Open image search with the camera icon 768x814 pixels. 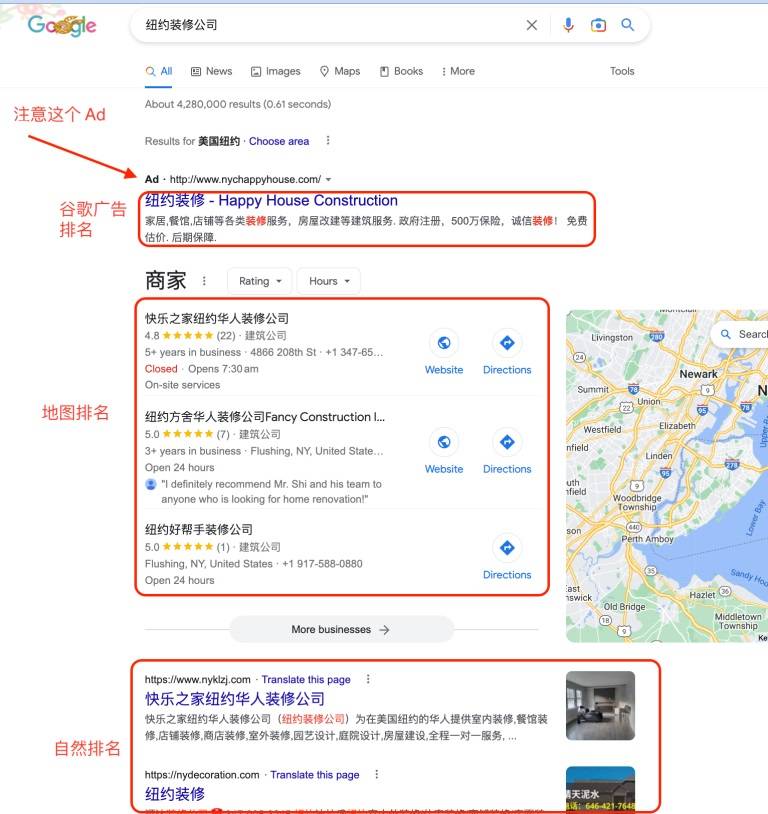[x=598, y=25]
